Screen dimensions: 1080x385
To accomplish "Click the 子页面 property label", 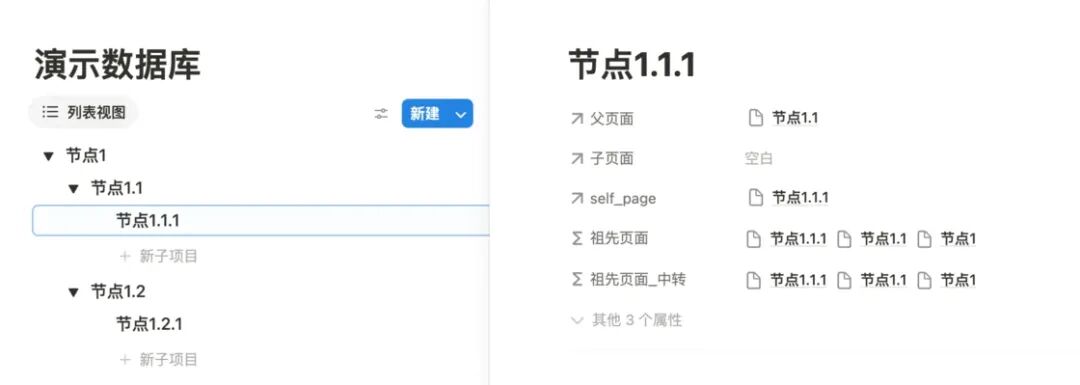I will pos(612,158).
